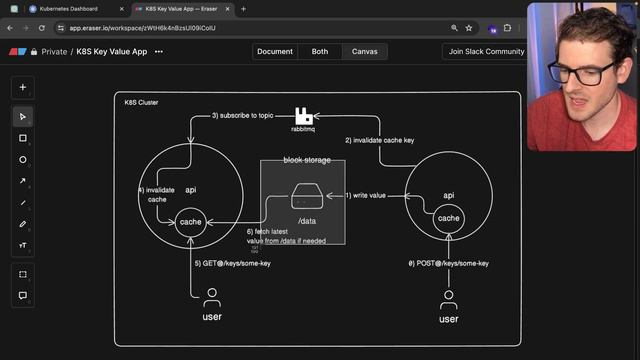Switch to Kubernetes Dashboard tab
This screenshot has height=360, width=640.
[76, 9]
